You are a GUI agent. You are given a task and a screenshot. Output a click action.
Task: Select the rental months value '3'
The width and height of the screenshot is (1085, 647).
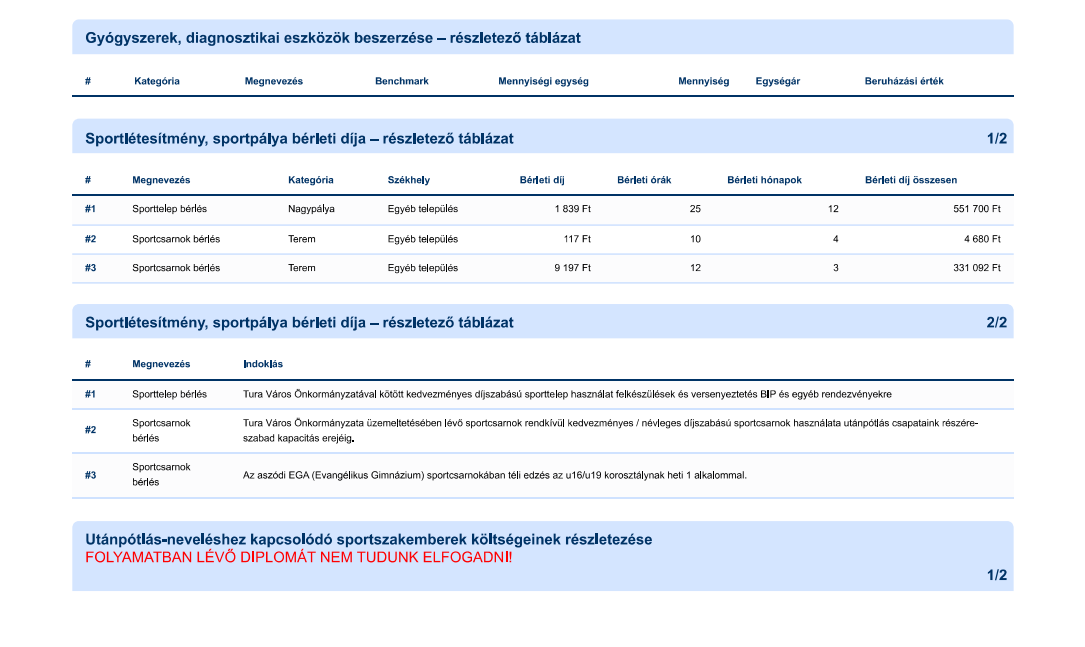(x=835, y=268)
